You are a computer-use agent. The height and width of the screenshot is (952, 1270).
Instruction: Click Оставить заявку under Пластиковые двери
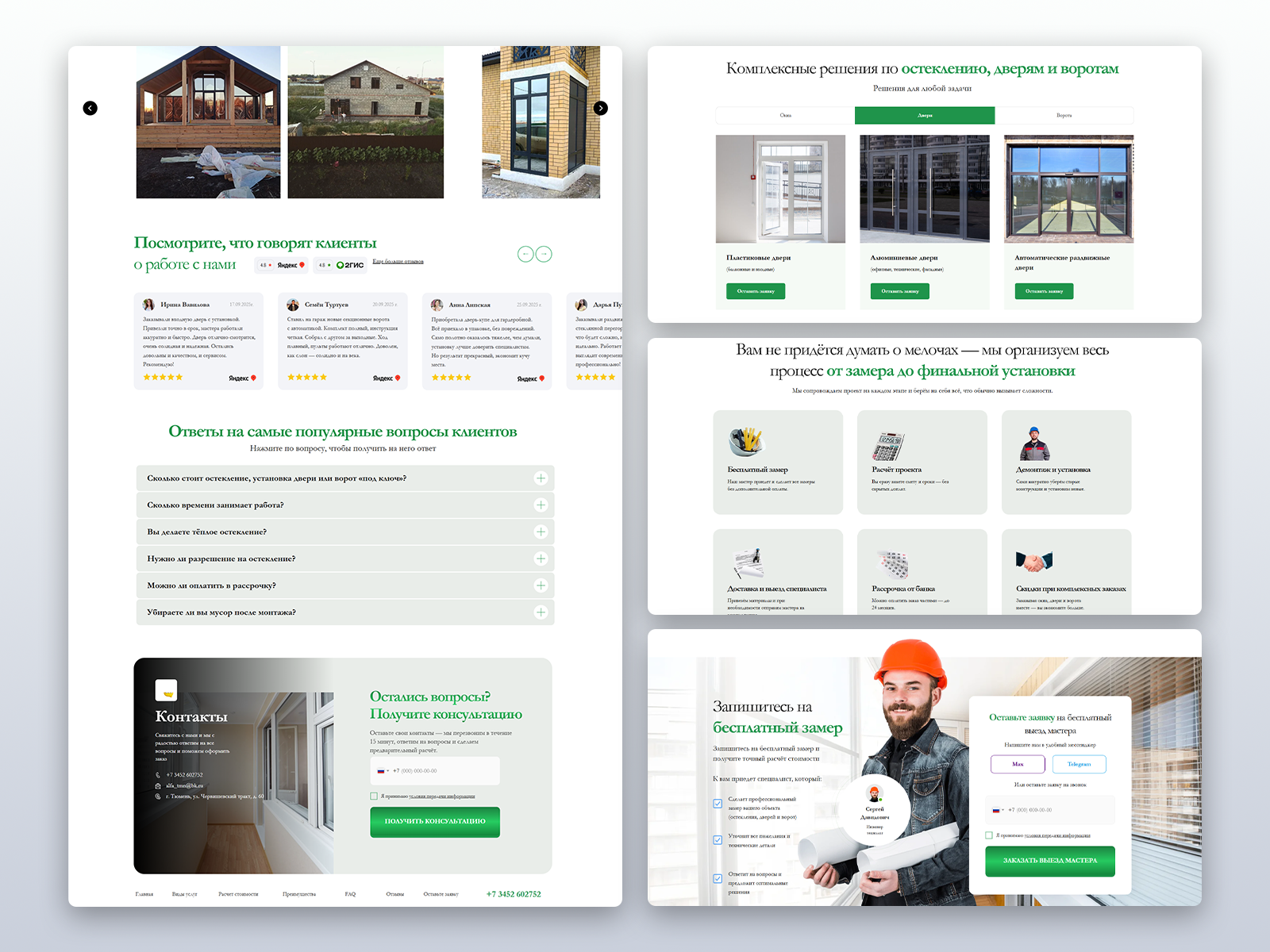756,291
